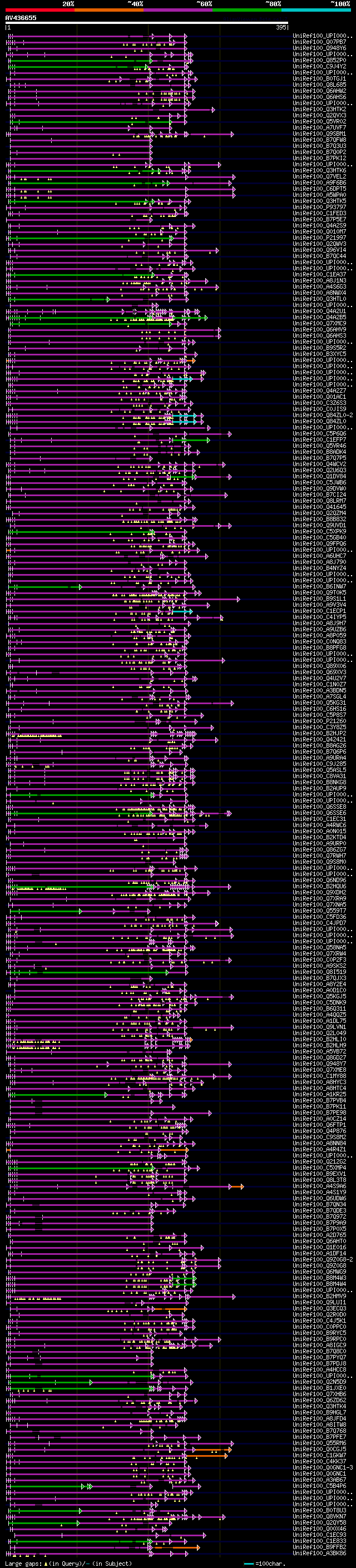Select hit UniRef100_C4IYP5
The image size is (356, 1568).
point(319,617)
